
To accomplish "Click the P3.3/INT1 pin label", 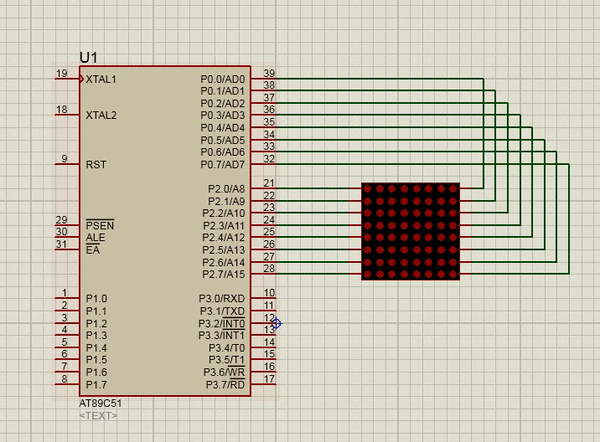I will (x=222, y=336).
